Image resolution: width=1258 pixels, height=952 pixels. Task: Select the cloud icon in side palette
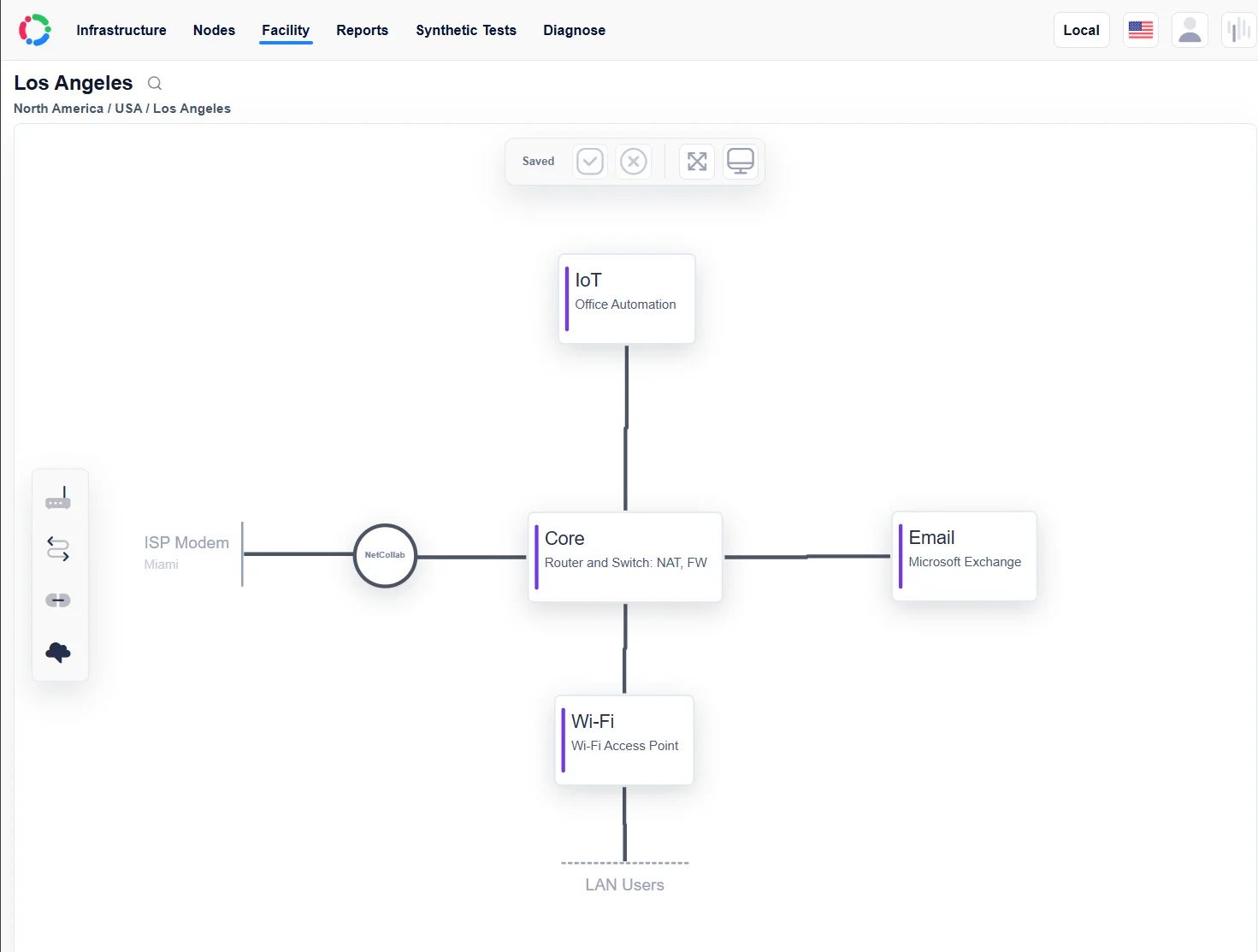click(x=58, y=653)
